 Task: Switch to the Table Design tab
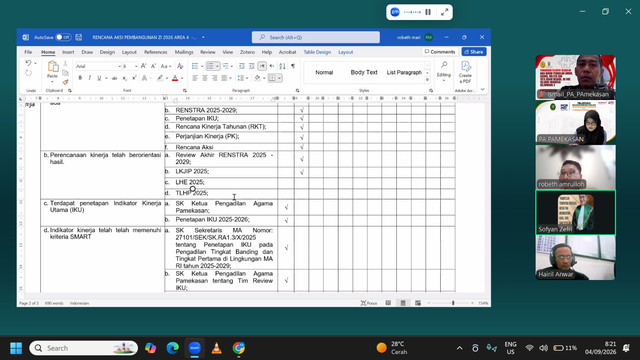317,52
